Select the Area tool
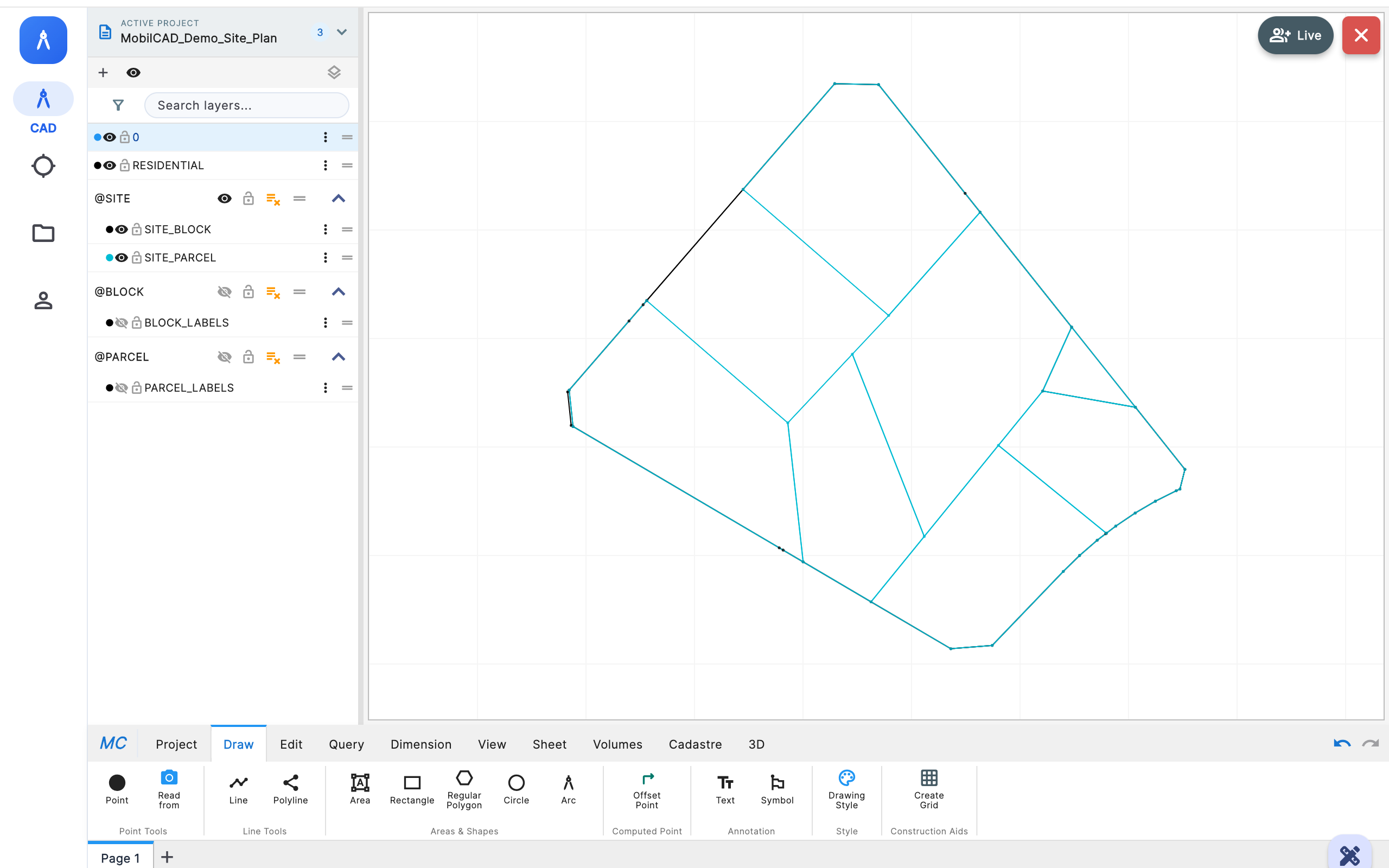The height and width of the screenshot is (868, 1389). [360, 789]
